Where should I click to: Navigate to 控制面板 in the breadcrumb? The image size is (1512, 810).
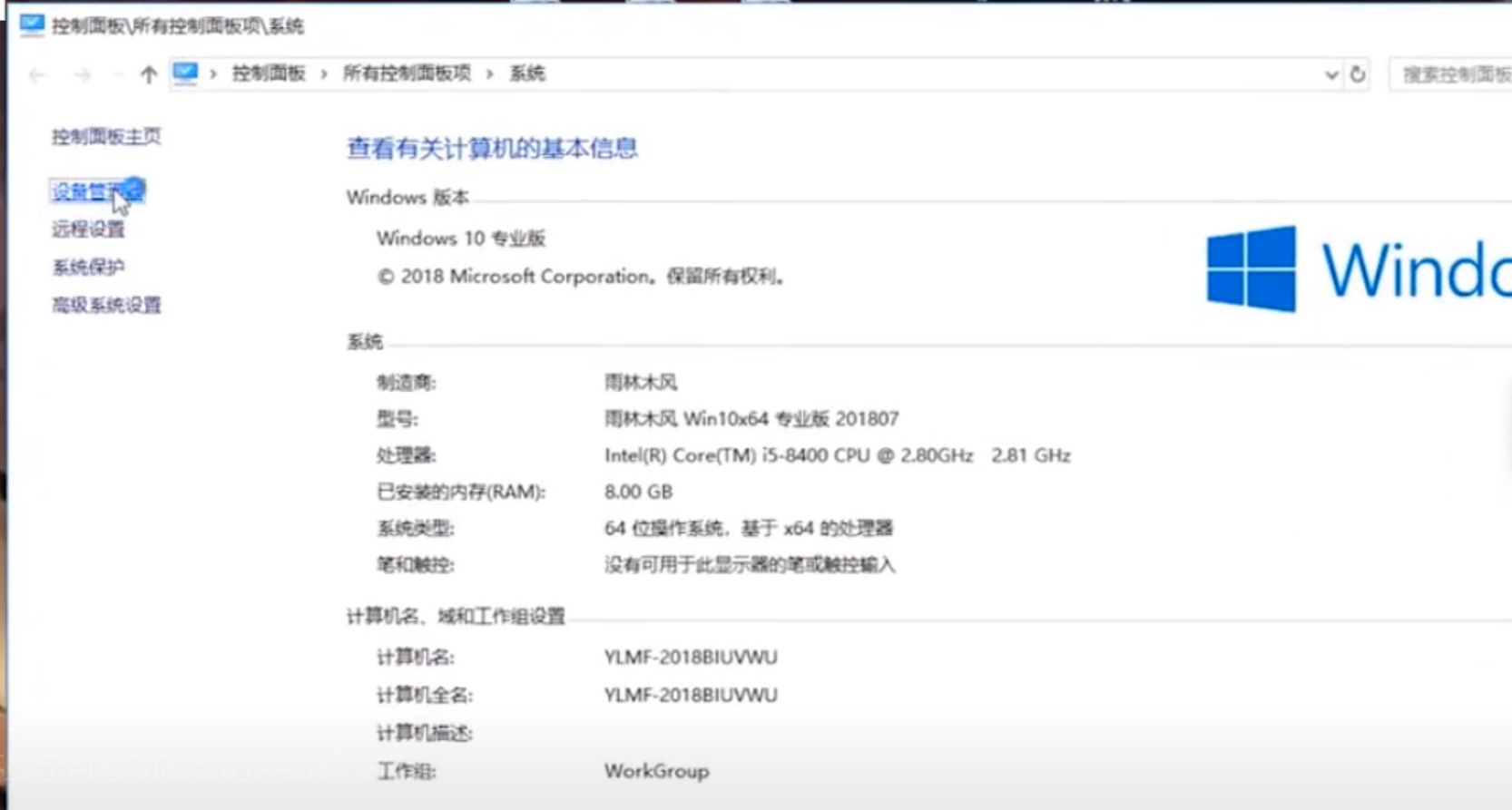click(269, 73)
